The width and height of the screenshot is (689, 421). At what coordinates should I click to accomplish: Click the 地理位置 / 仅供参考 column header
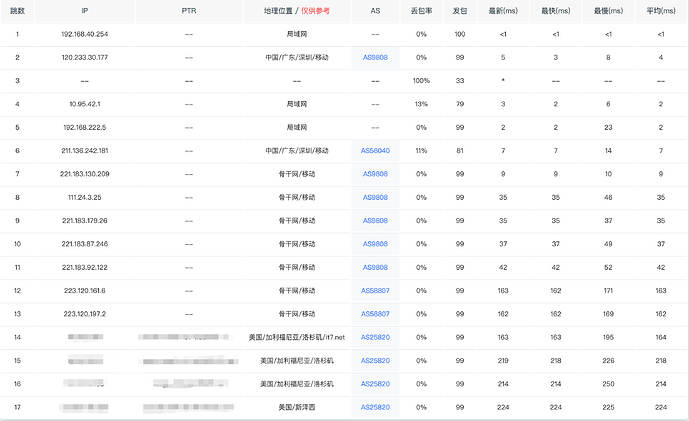coord(297,11)
